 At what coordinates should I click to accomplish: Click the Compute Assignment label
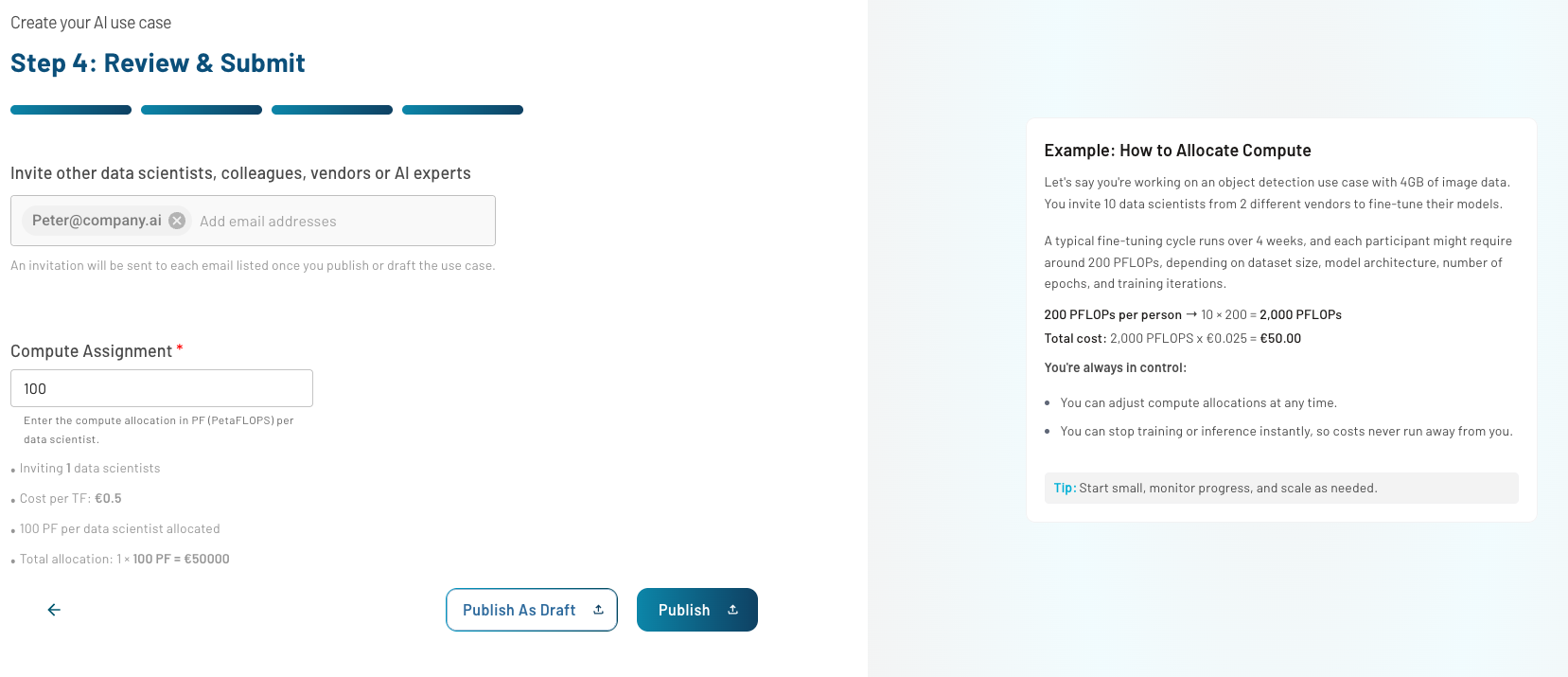click(92, 351)
